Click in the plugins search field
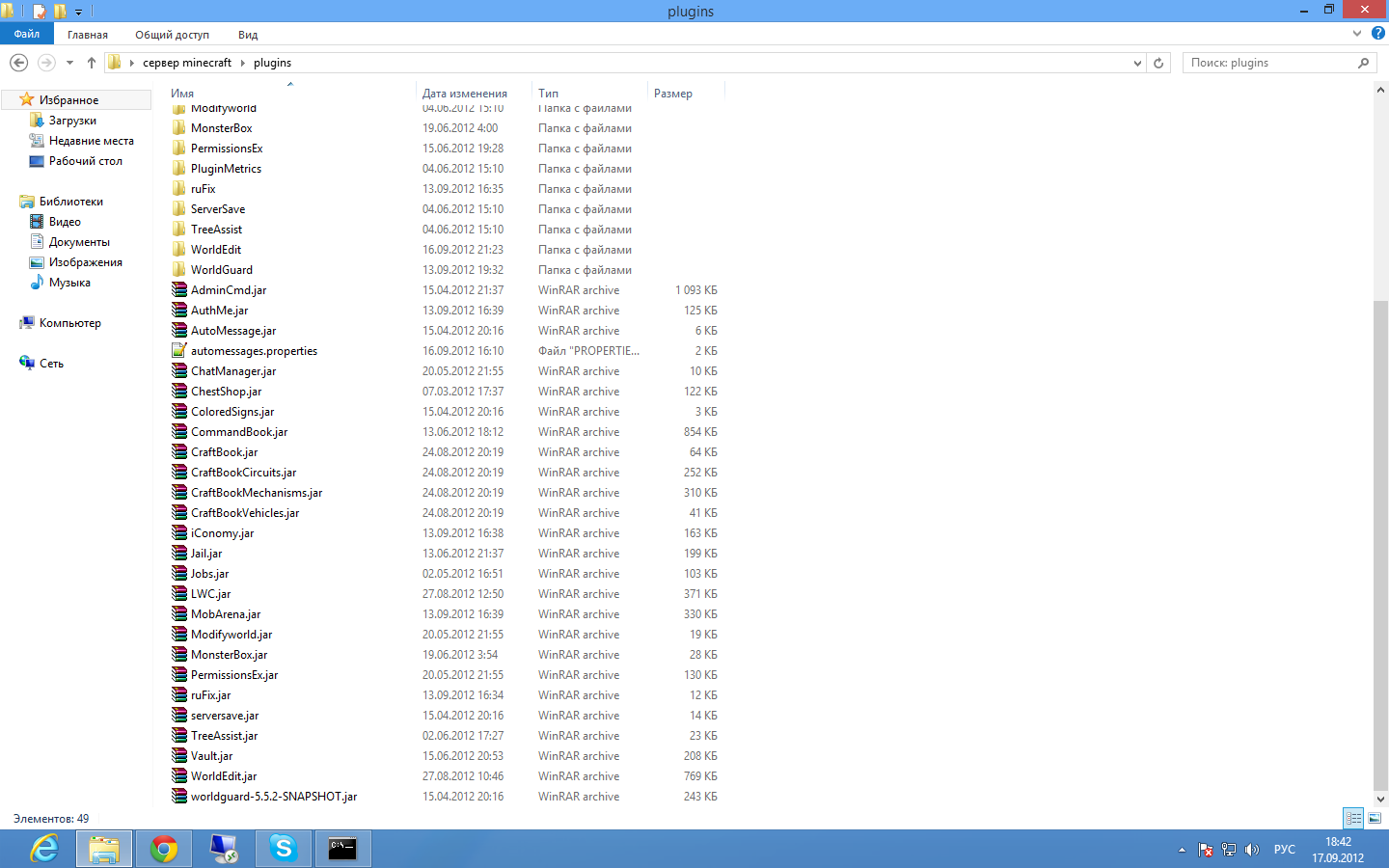This screenshot has height=868, width=1389. [1269, 63]
